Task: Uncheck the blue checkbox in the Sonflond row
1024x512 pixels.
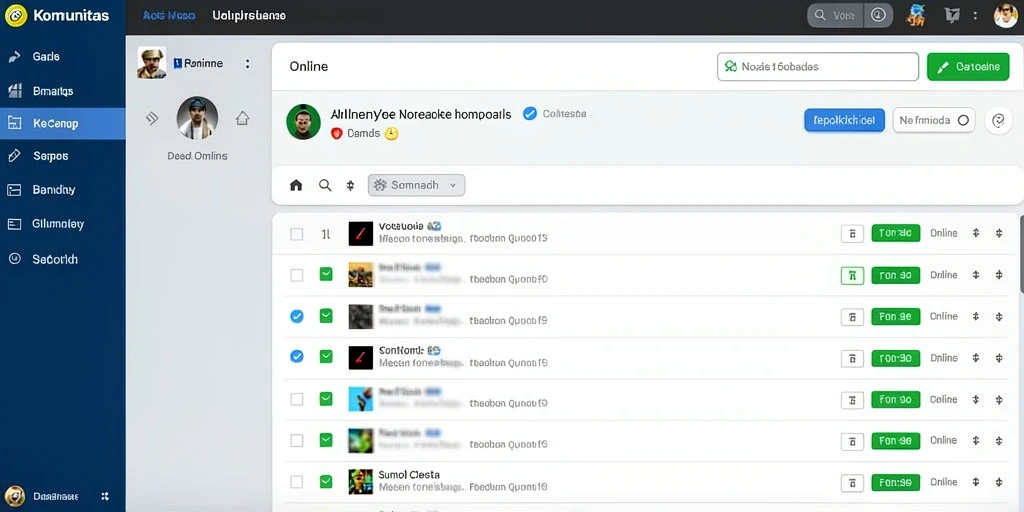Action: point(296,357)
